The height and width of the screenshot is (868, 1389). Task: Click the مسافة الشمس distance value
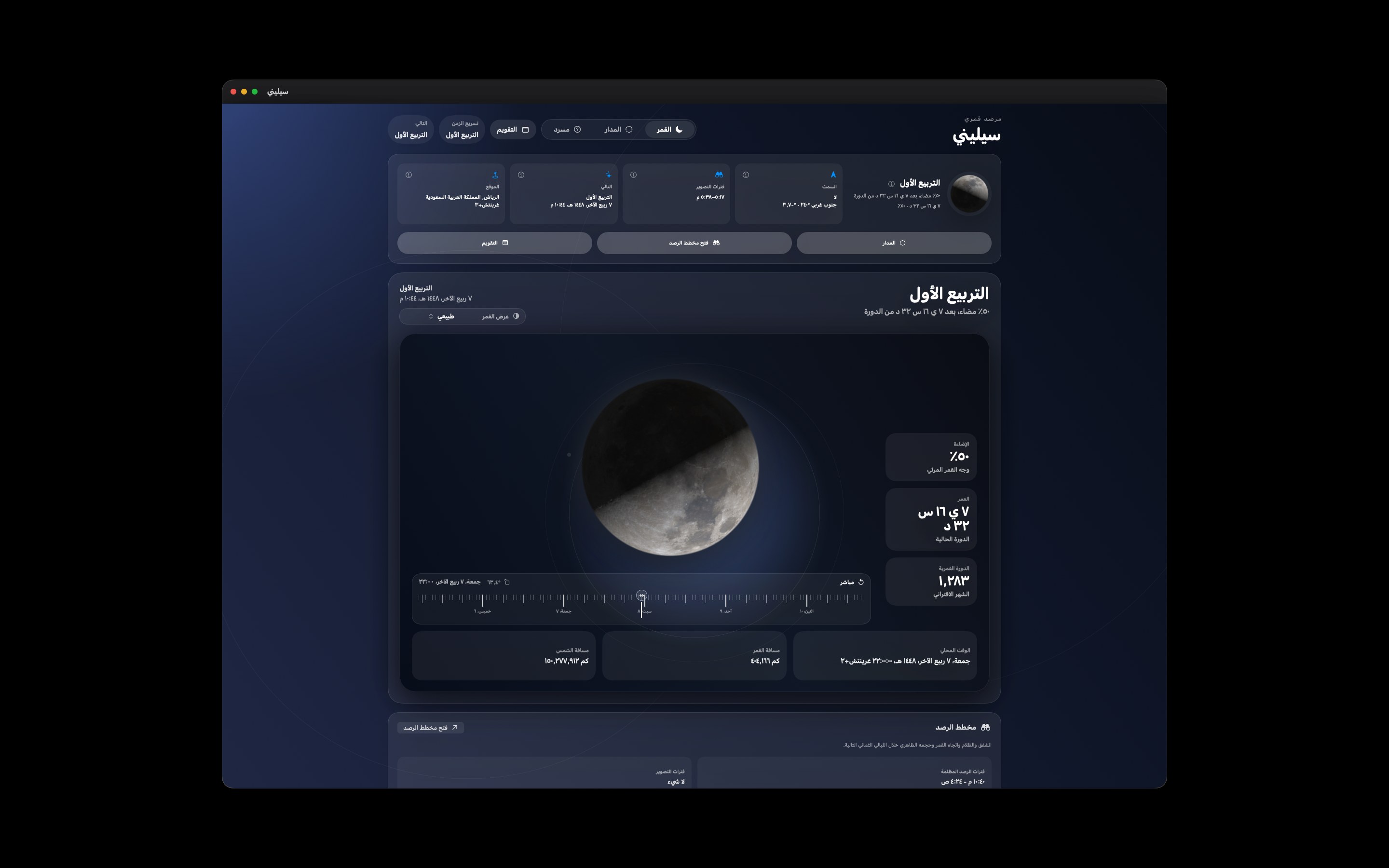pyautogui.click(x=567, y=661)
